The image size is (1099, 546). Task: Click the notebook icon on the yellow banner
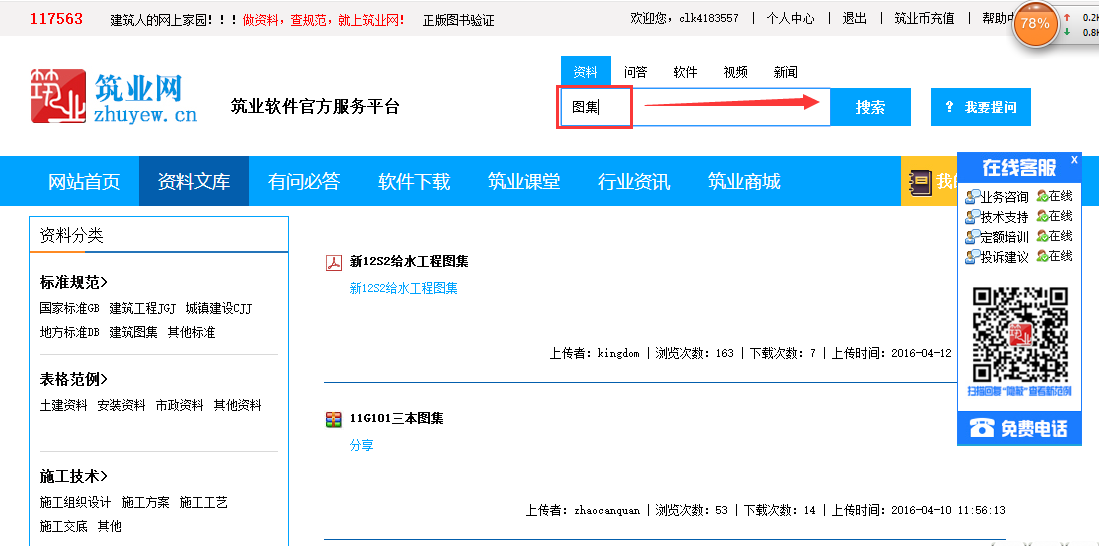point(919,181)
